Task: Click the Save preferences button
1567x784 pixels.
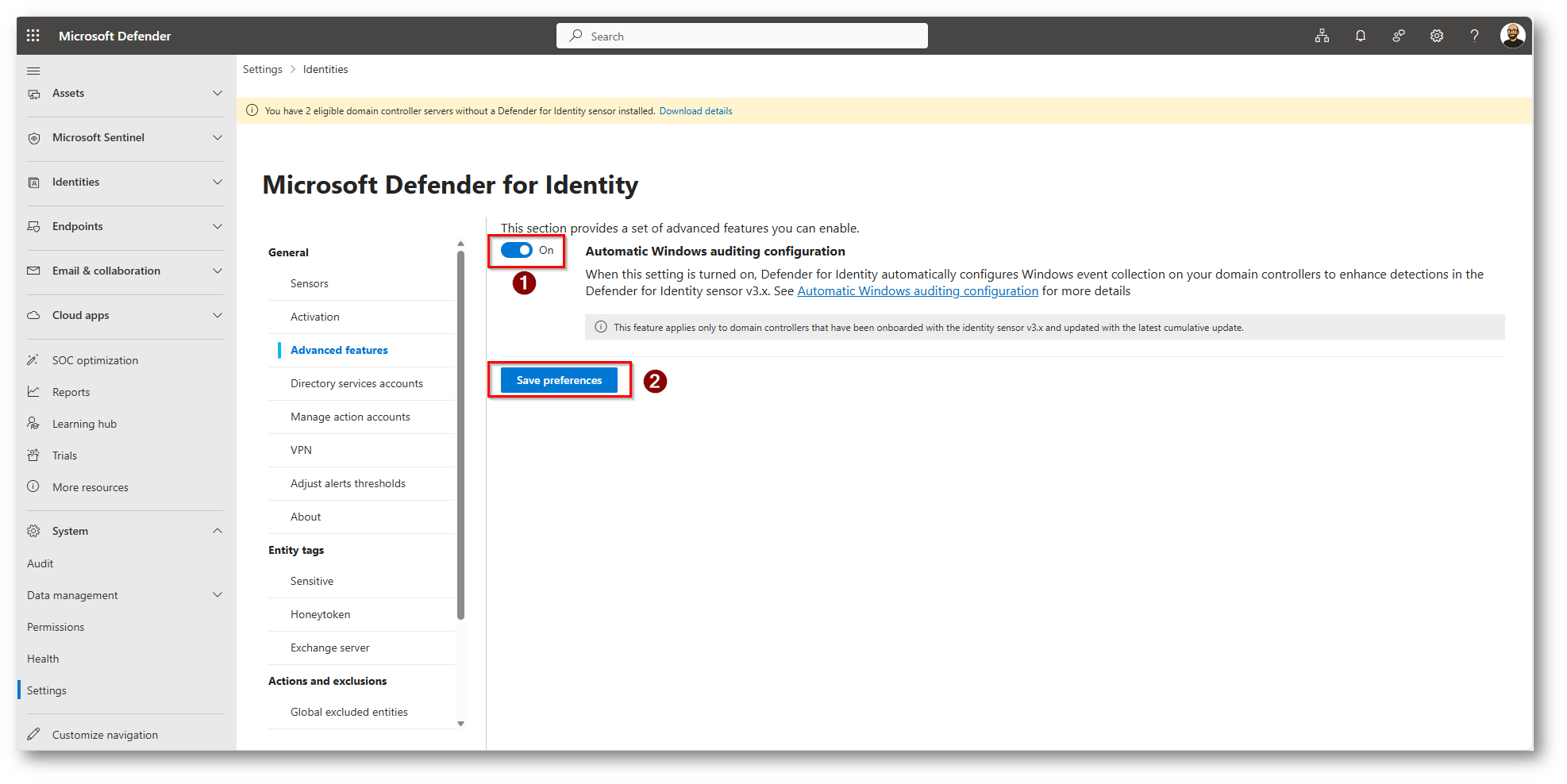Action: 559,381
